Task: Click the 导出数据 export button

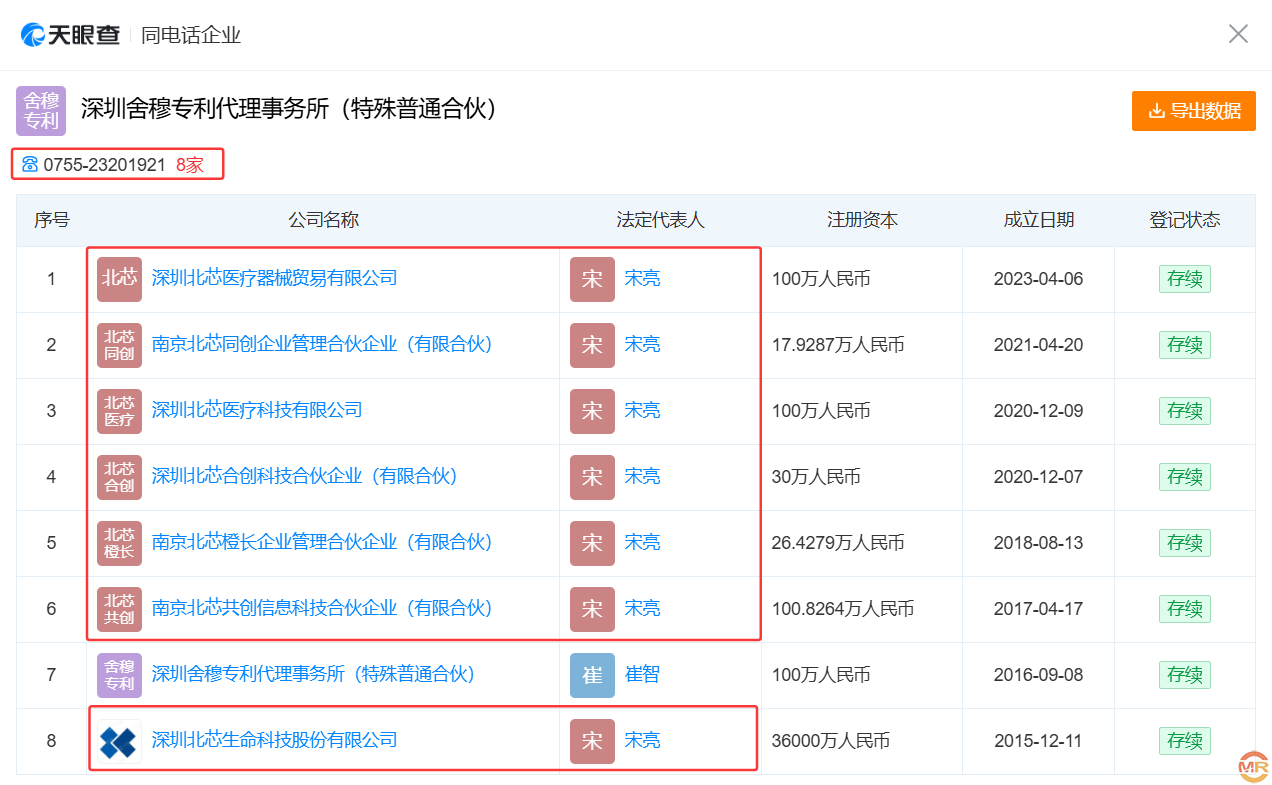Action: [1193, 111]
